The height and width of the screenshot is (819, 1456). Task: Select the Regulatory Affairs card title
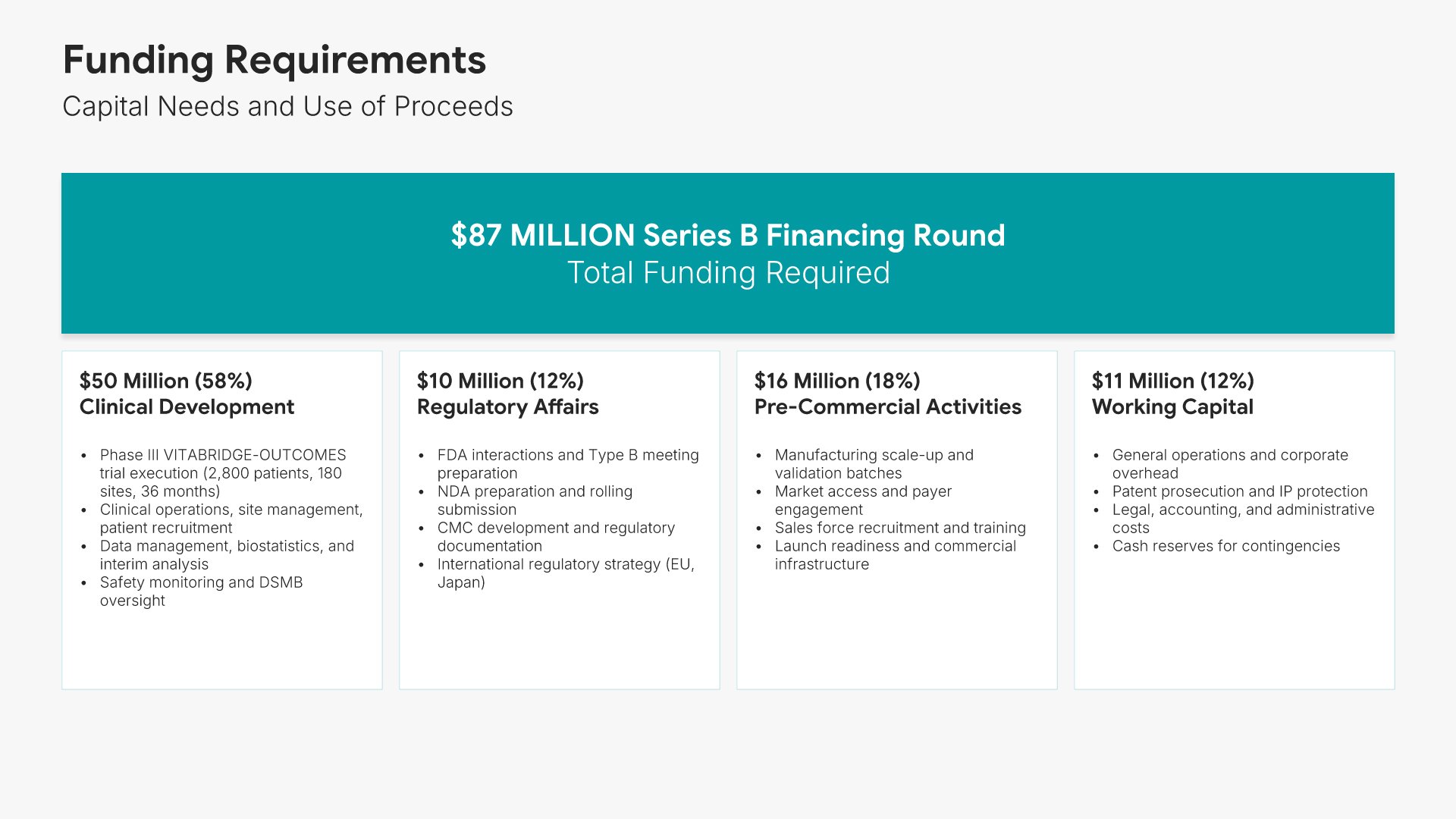tap(507, 407)
